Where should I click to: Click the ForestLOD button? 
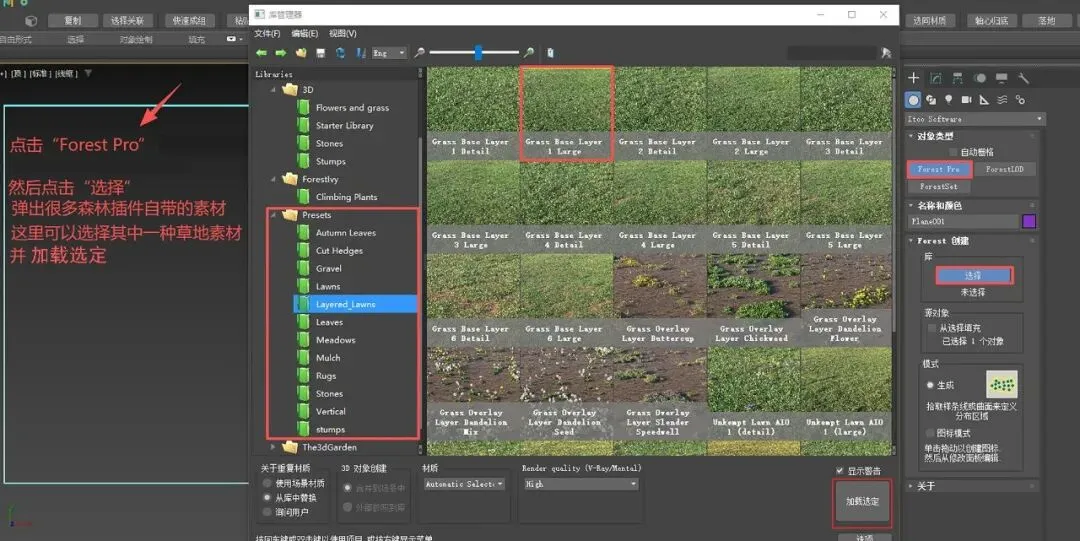tap(1004, 169)
